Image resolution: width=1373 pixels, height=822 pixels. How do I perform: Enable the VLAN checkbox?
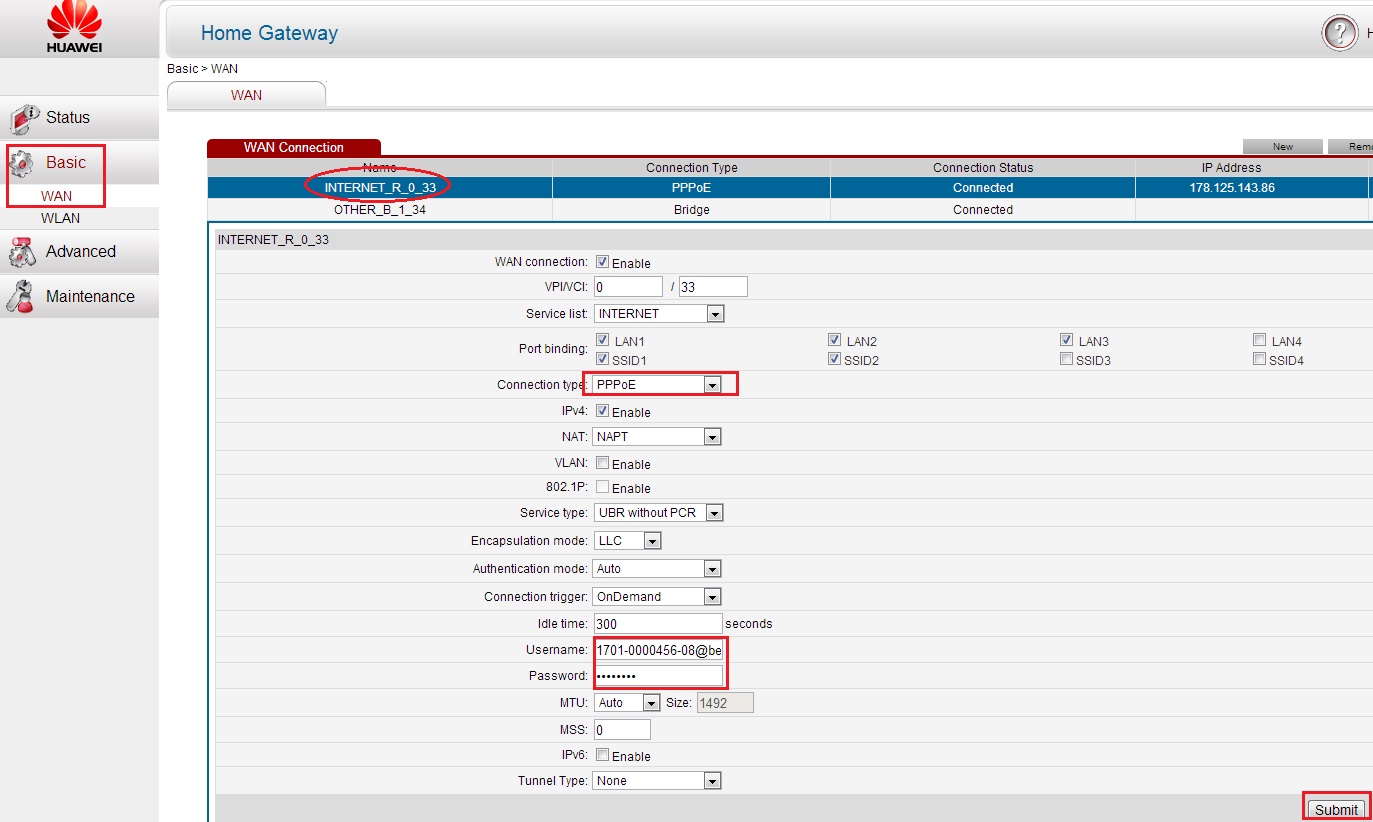pos(603,463)
